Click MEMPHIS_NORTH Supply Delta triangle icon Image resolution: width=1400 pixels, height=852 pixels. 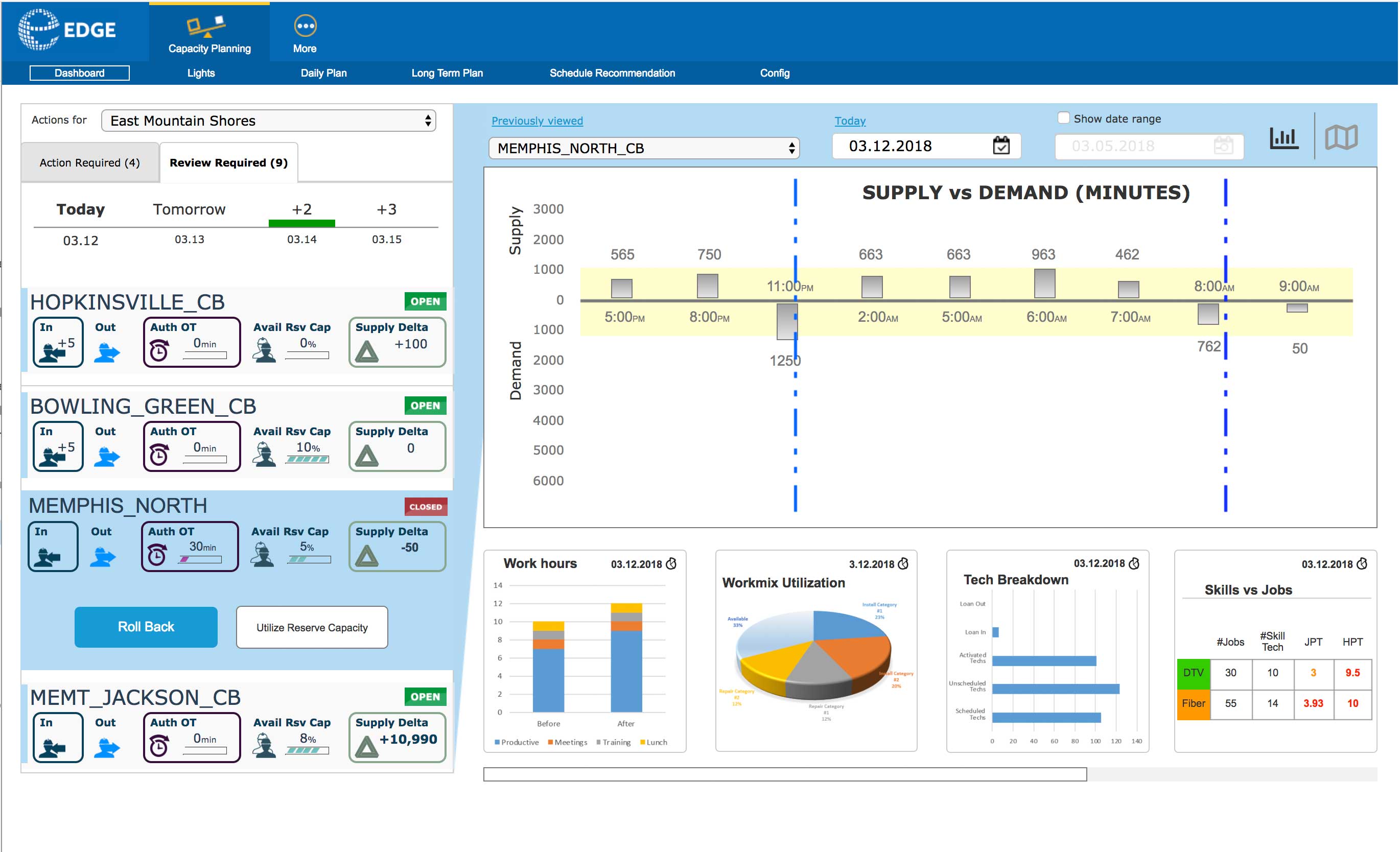(366, 556)
